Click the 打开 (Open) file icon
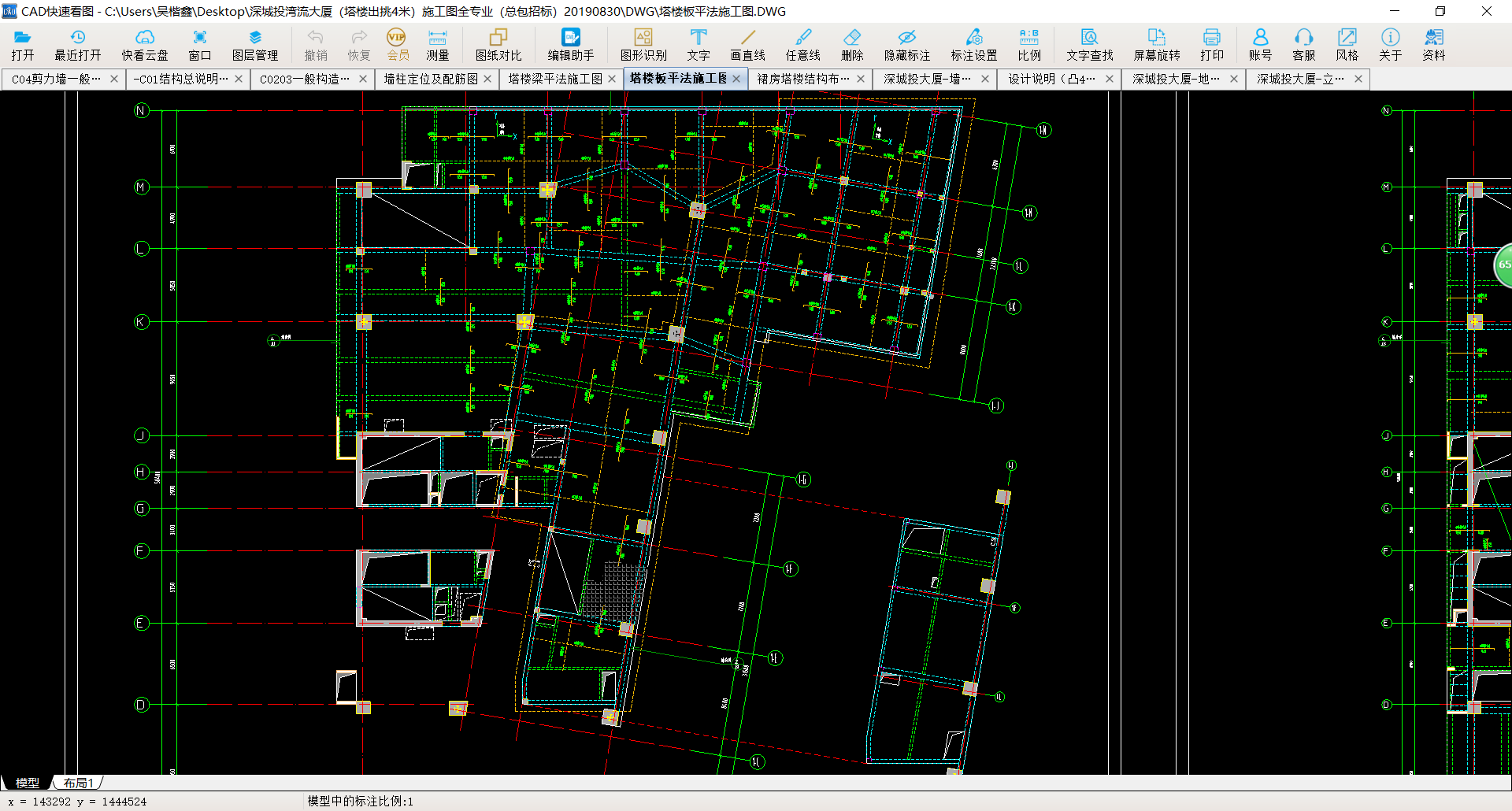The image size is (1512, 811). coord(23,45)
